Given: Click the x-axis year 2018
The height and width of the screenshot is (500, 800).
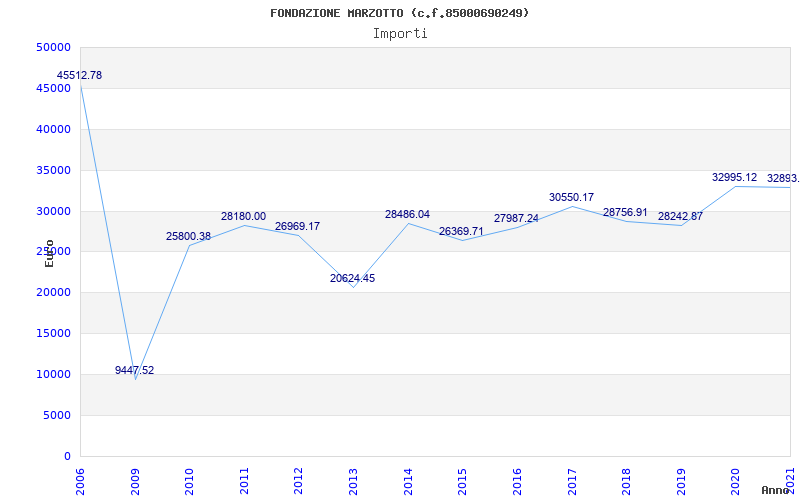Looking at the screenshot, I should (x=626, y=481).
